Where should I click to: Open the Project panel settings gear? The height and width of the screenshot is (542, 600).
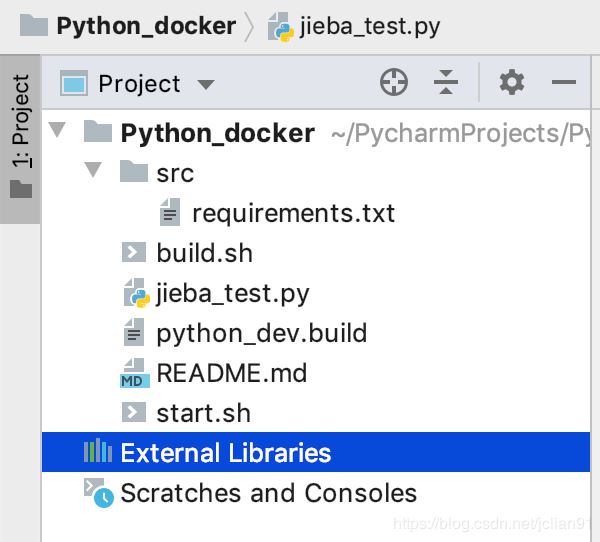(x=512, y=83)
